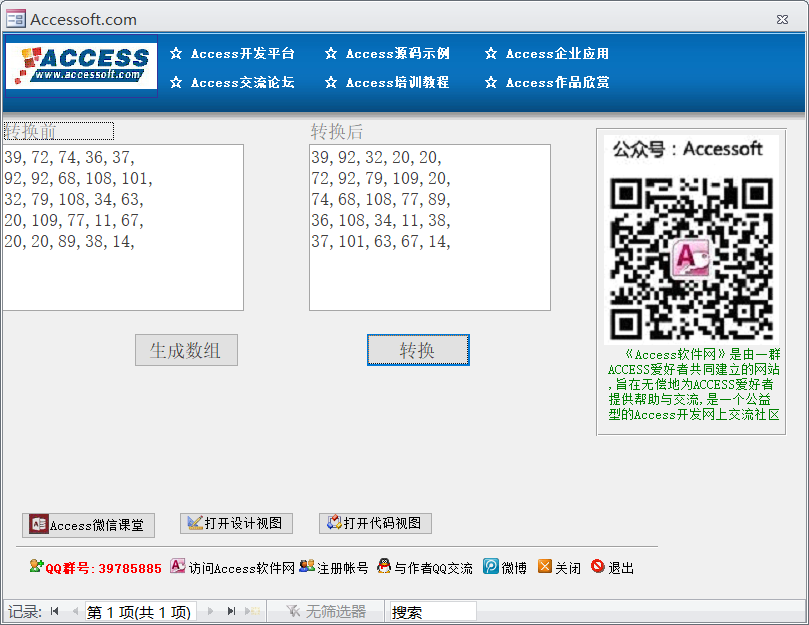Click the QQ群号: 39785885 link
The image size is (809, 625).
tap(103, 568)
